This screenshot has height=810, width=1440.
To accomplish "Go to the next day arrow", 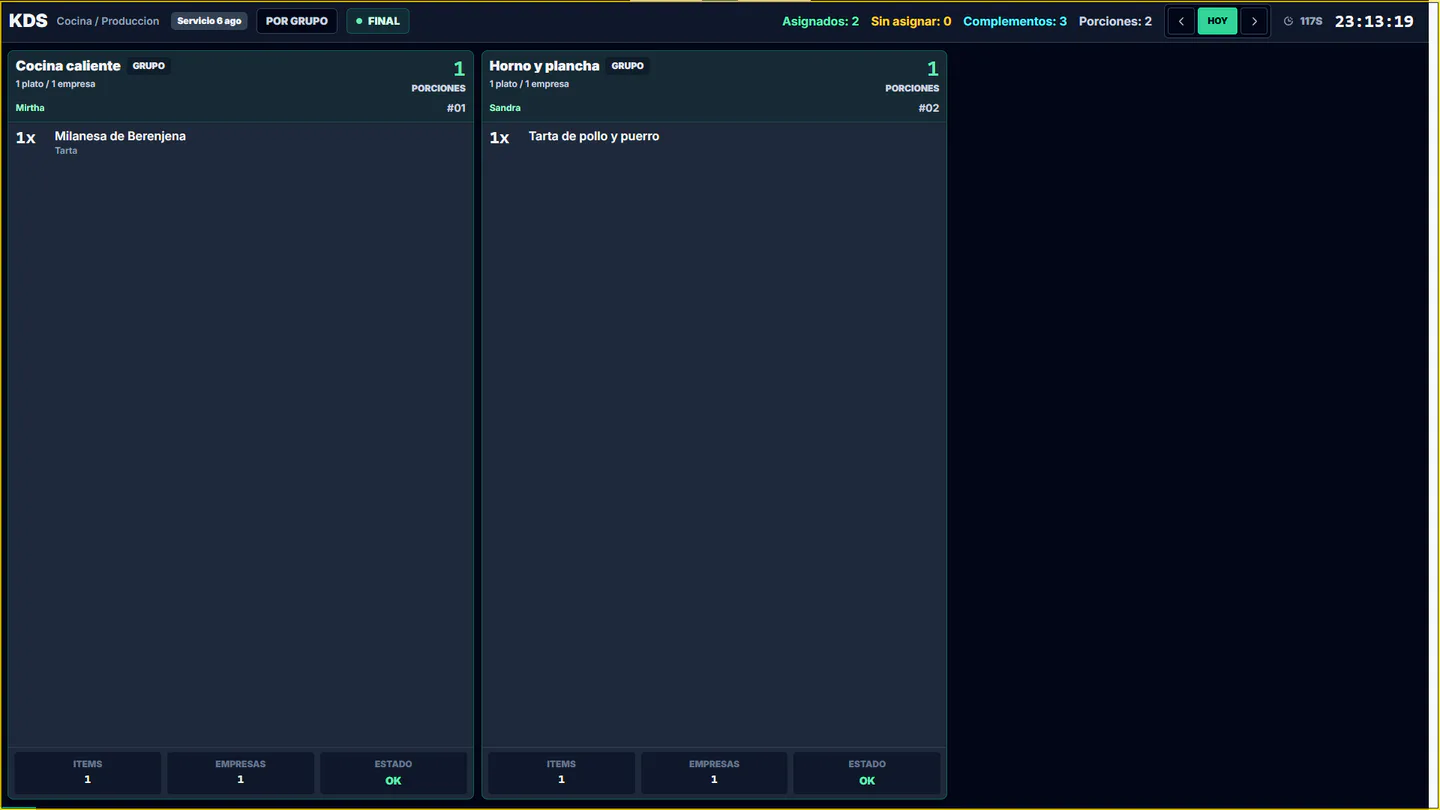I will click(x=1254, y=21).
